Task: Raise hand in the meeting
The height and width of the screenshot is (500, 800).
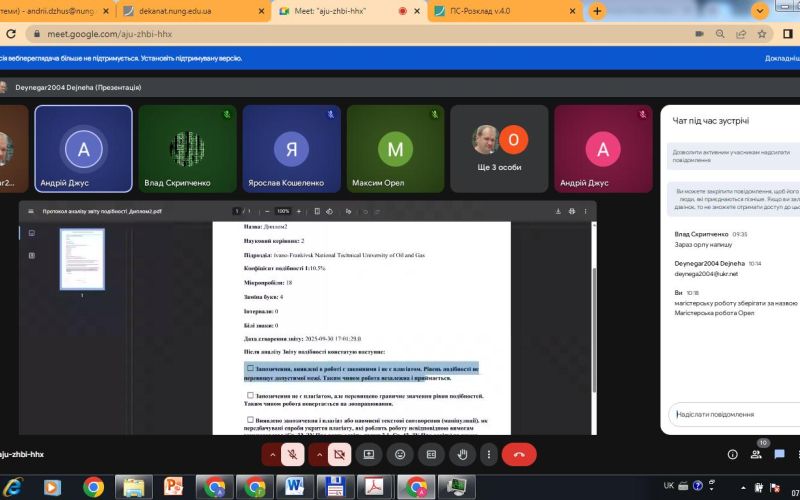Action: coord(462,454)
